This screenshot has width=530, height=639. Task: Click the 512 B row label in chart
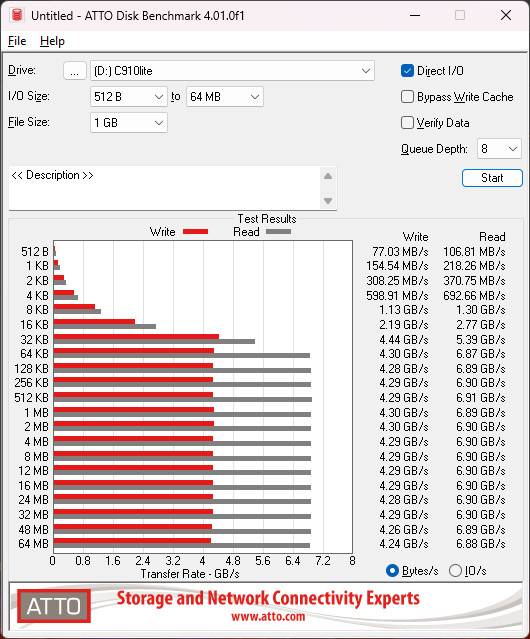(x=35, y=252)
